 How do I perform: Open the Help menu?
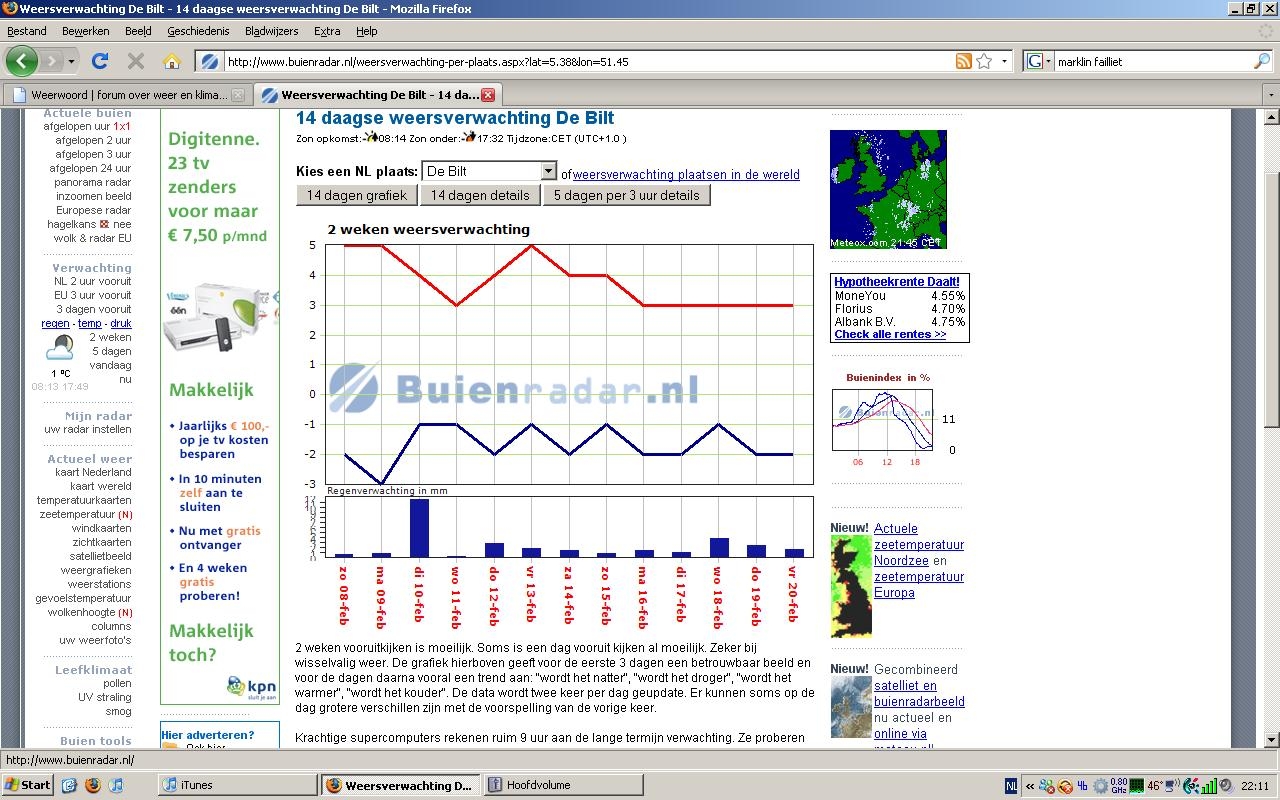point(367,31)
